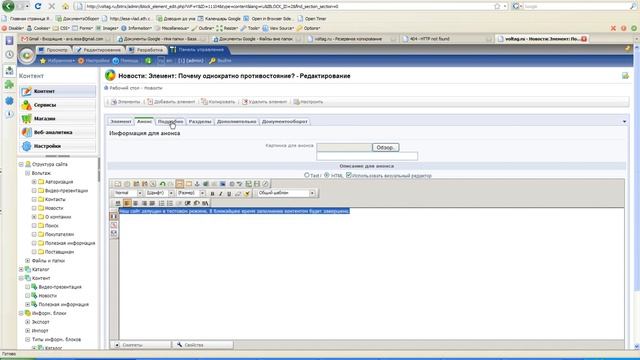Open Сервисы in left menu
This screenshot has height=360, width=640.
(58, 105)
